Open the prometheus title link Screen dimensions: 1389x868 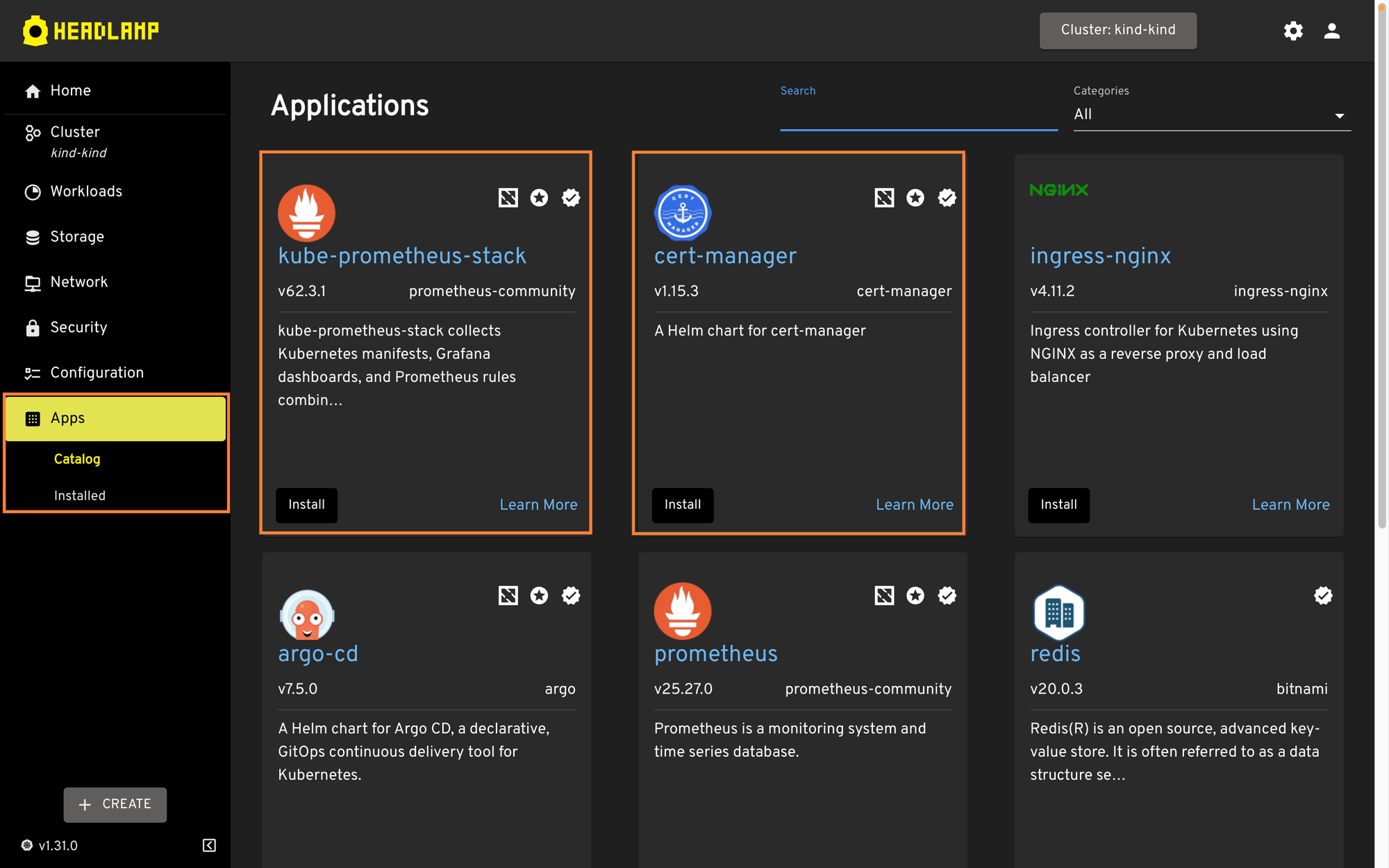tap(716, 654)
